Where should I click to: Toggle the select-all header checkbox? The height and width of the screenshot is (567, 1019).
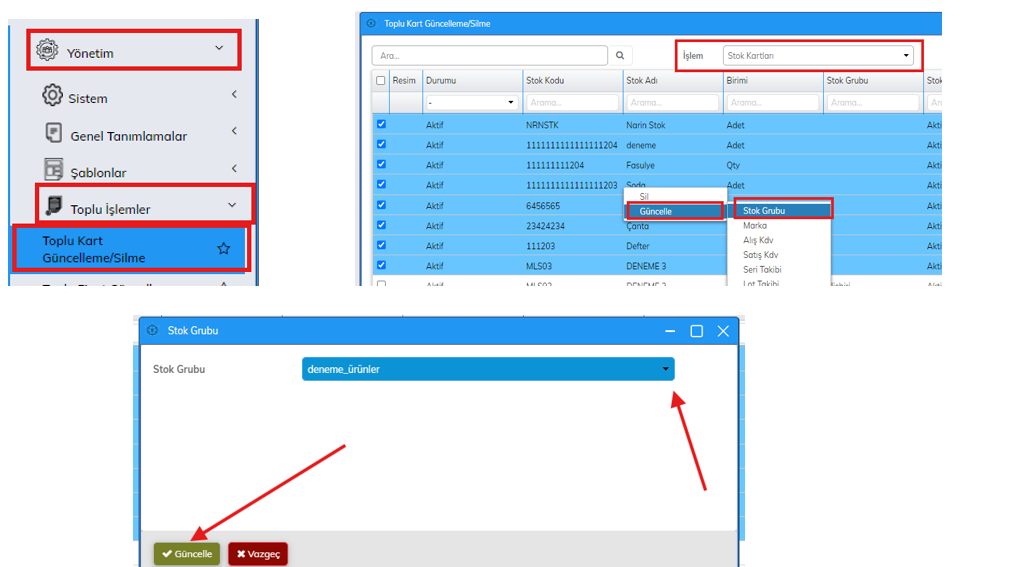pyautogui.click(x=380, y=81)
